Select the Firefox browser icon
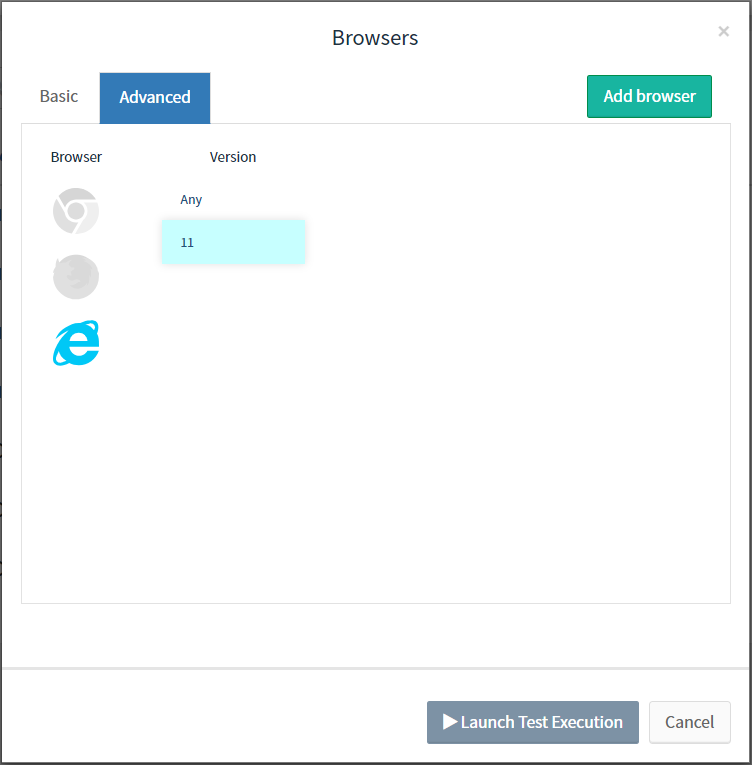The image size is (752, 765). point(76,277)
